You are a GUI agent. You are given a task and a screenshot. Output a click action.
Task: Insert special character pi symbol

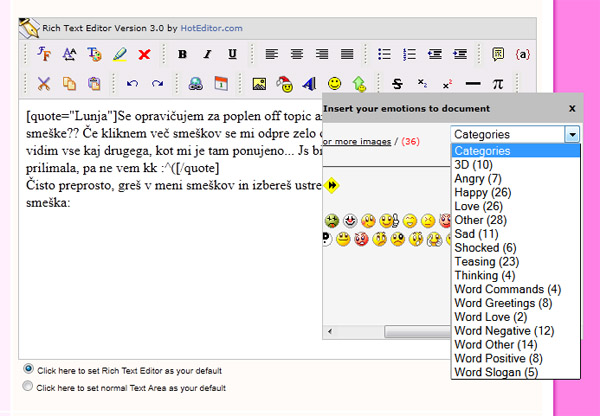[497, 84]
